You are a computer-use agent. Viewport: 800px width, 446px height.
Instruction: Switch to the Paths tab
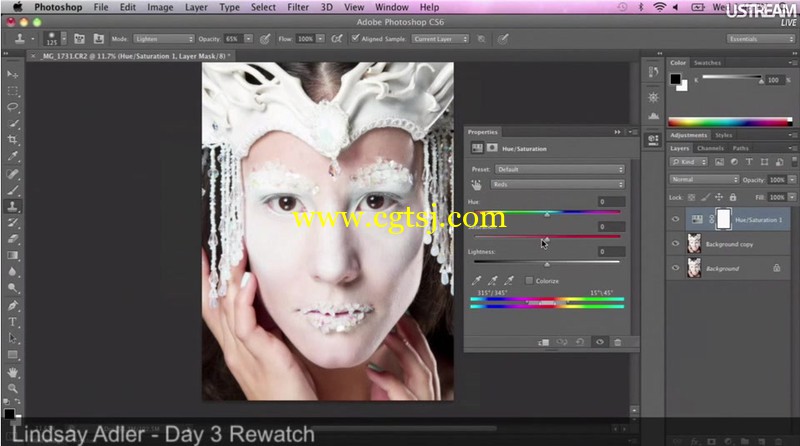[740, 148]
